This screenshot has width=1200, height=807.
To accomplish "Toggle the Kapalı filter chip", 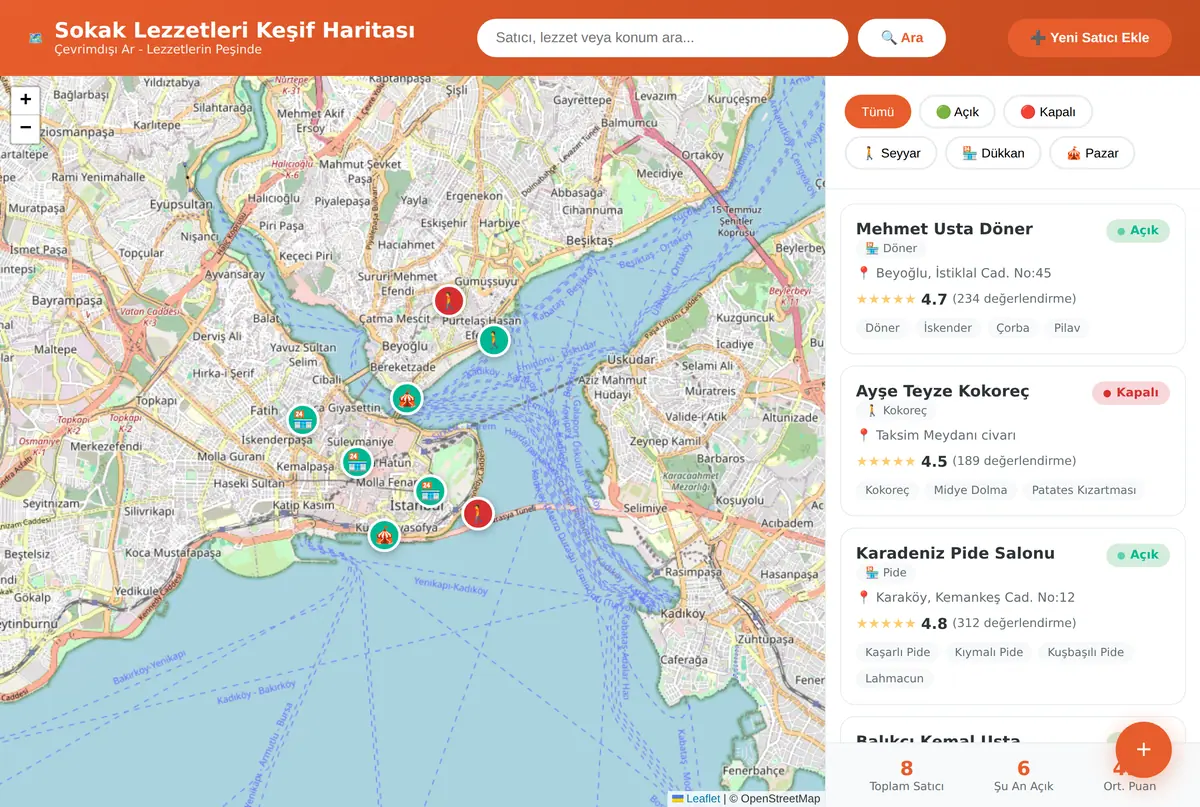I will click(x=1048, y=112).
